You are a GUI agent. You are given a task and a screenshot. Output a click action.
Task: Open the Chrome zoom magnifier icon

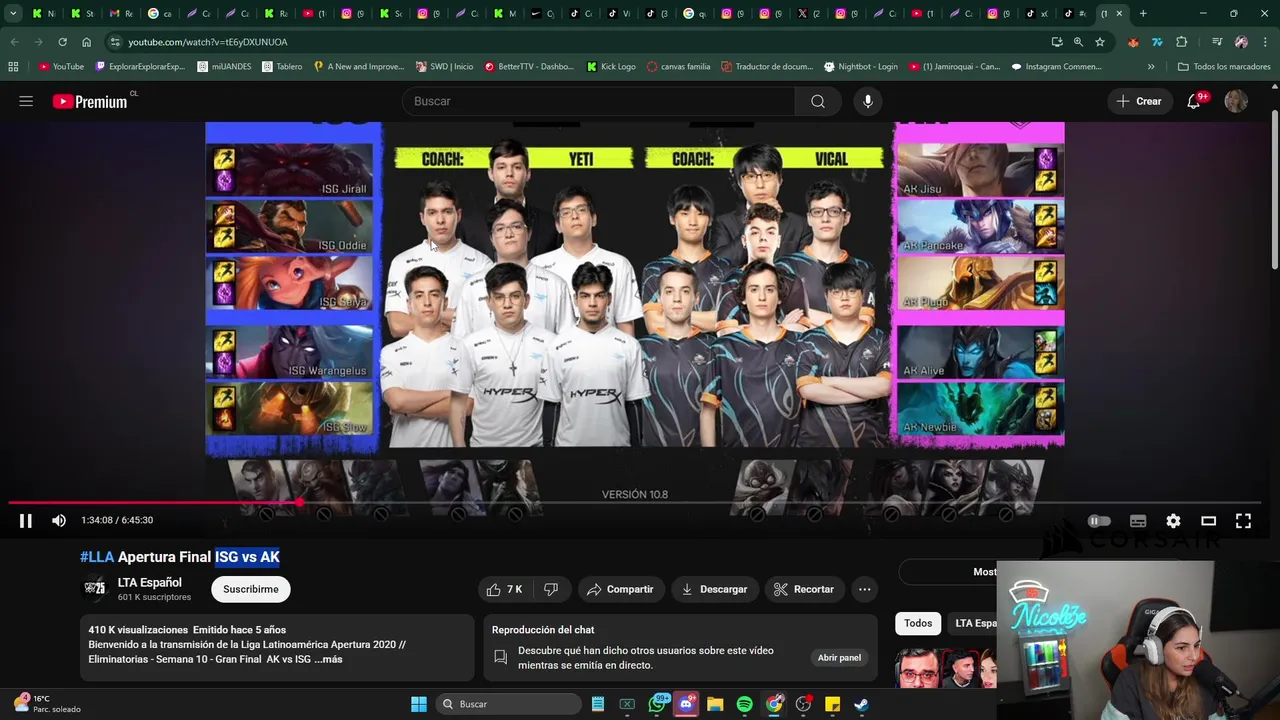tap(1078, 42)
